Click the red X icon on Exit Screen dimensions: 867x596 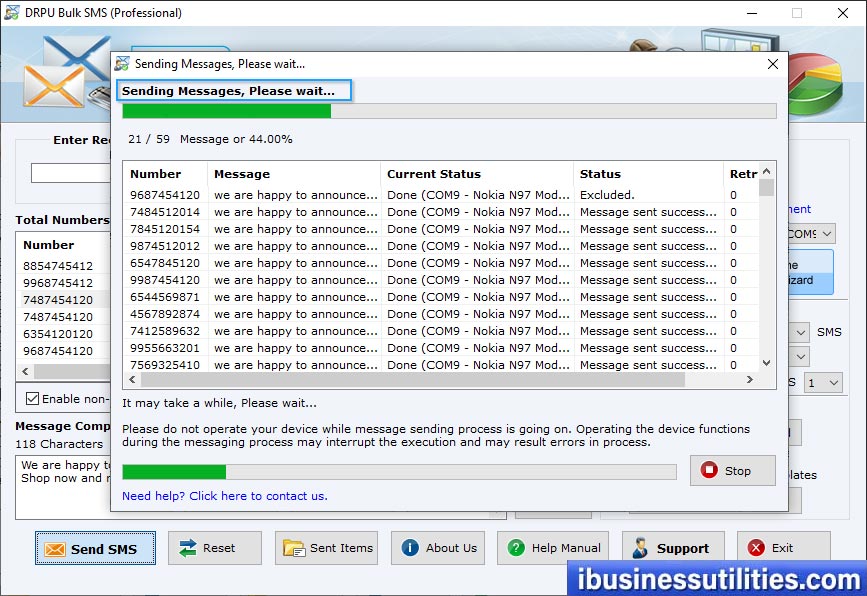tap(756, 548)
